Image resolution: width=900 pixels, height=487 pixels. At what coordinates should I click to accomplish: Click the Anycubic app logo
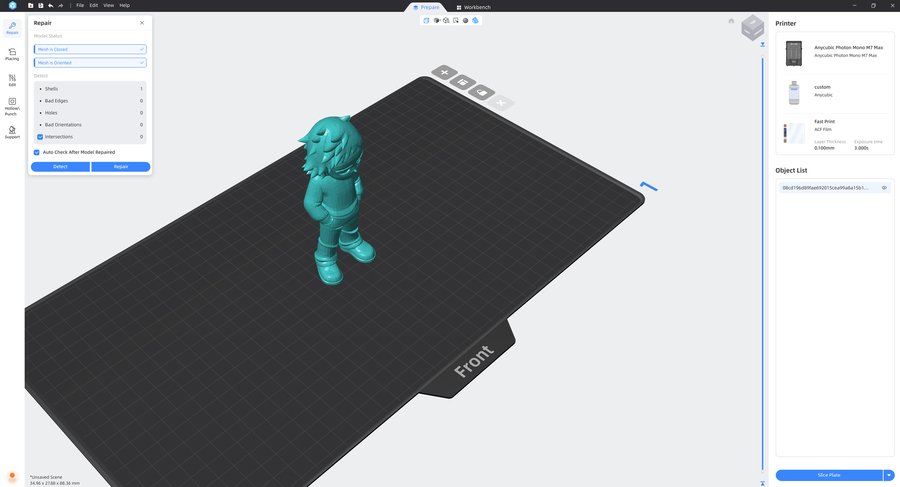click(x=12, y=5)
